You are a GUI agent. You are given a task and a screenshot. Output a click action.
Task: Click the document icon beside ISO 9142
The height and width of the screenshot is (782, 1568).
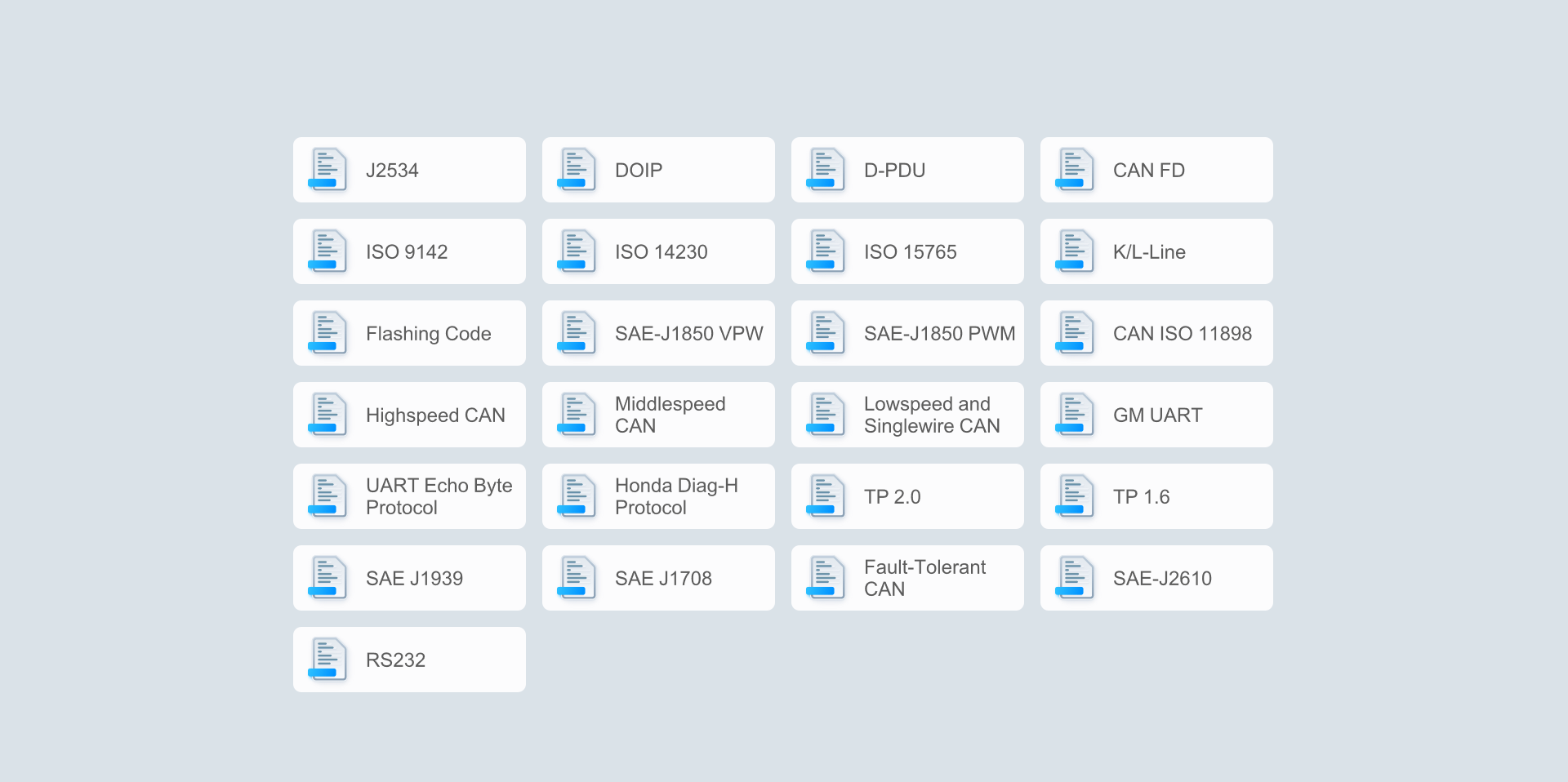tap(327, 251)
